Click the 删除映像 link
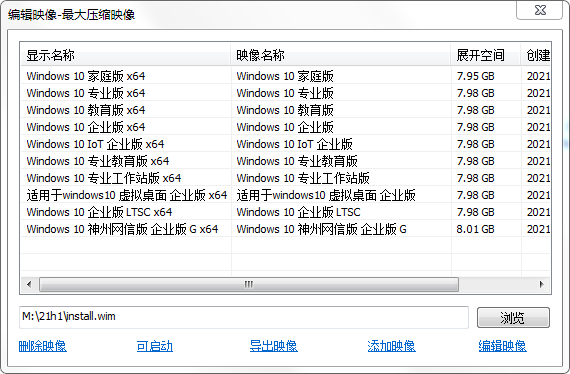 (43, 346)
